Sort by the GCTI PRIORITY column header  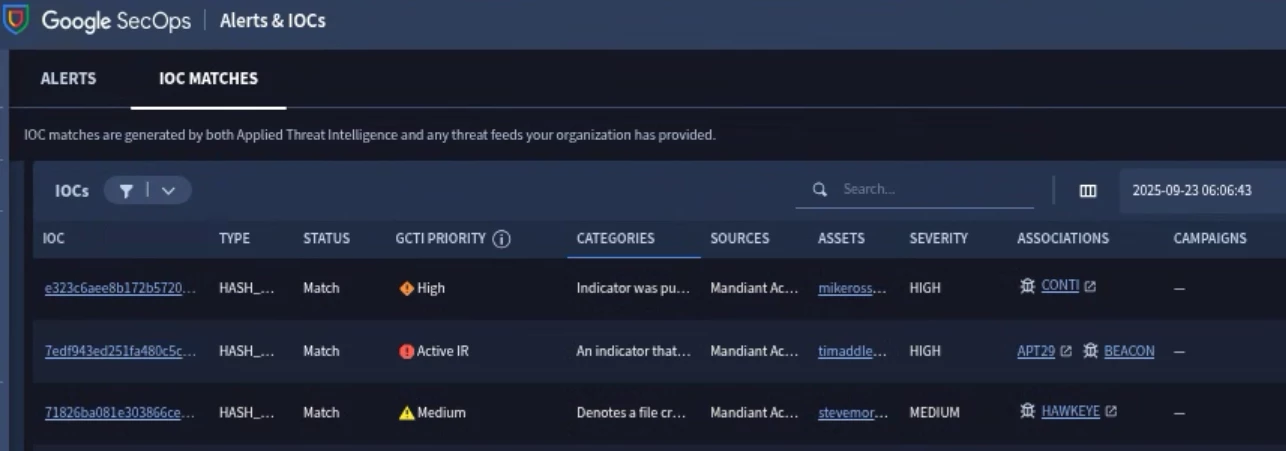(x=440, y=238)
